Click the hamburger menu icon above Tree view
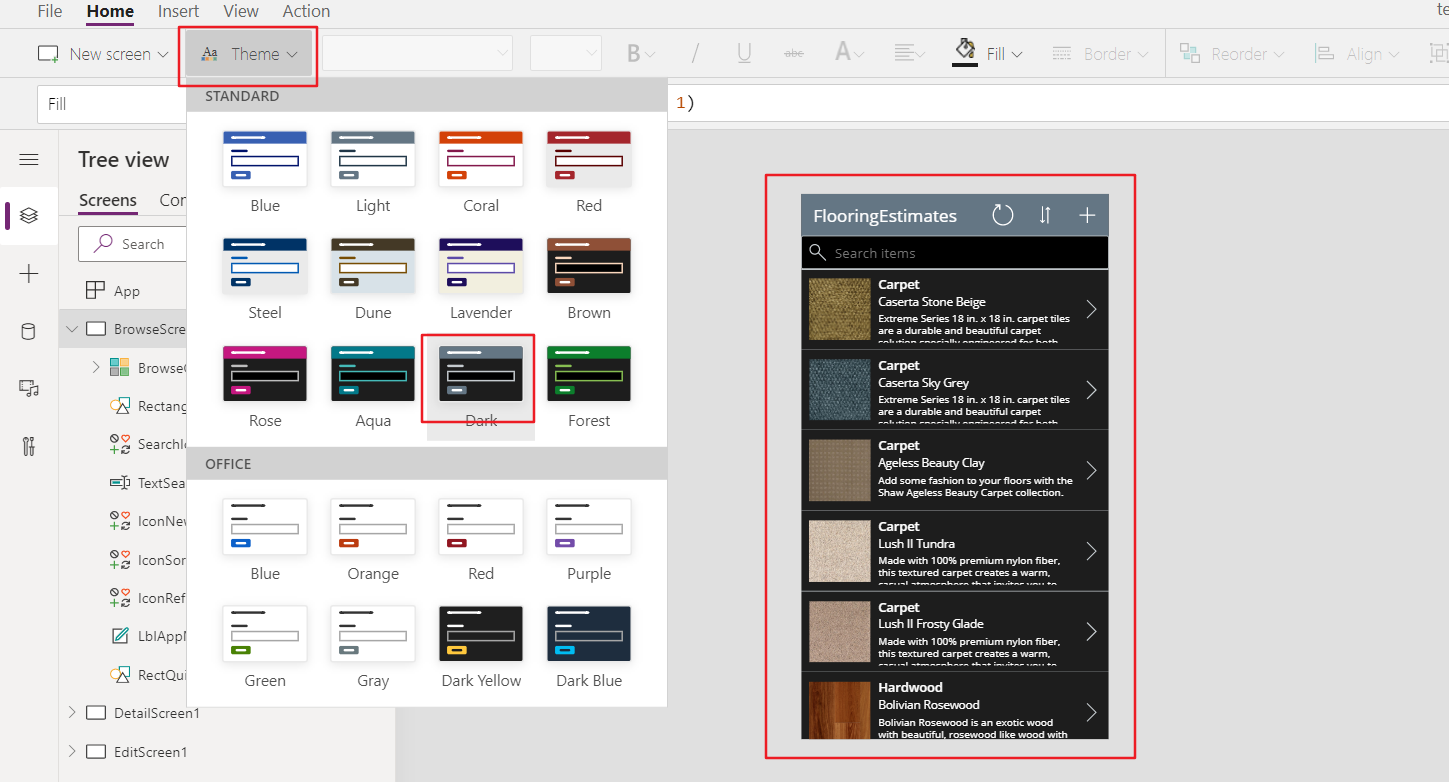 coord(29,159)
